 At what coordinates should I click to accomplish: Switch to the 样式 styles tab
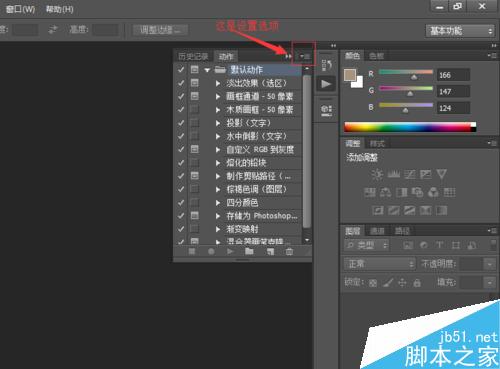[377, 144]
